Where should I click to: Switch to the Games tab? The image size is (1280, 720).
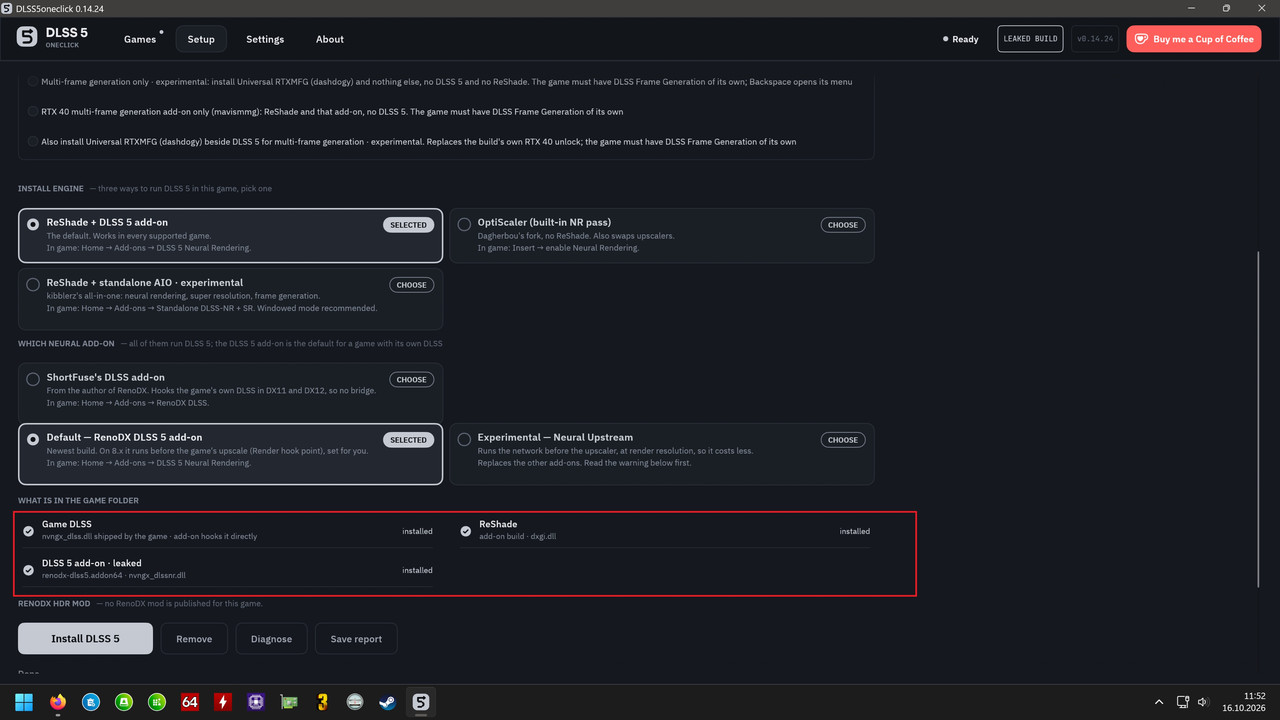(140, 39)
